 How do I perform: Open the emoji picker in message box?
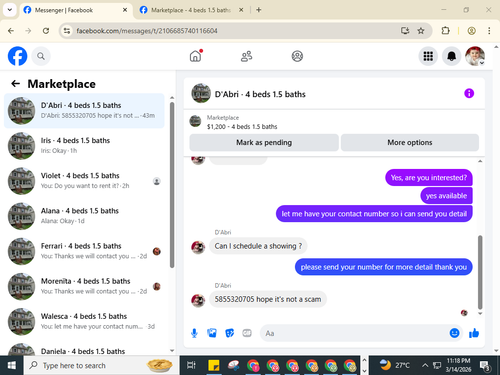[454, 333]
